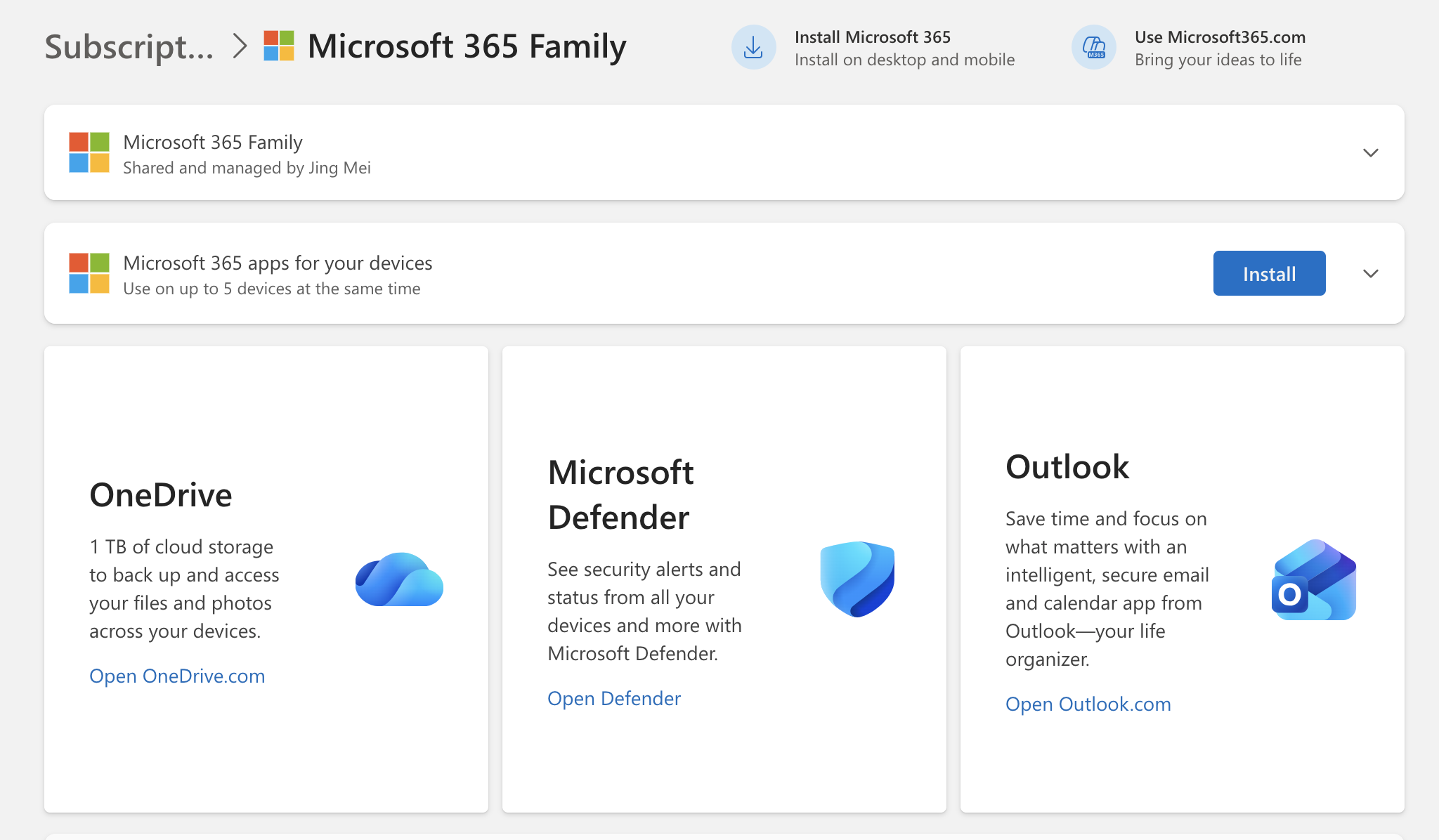Select the Outlook card heading
Viewport: 1439px width, 840px height.
point(1067,467)
